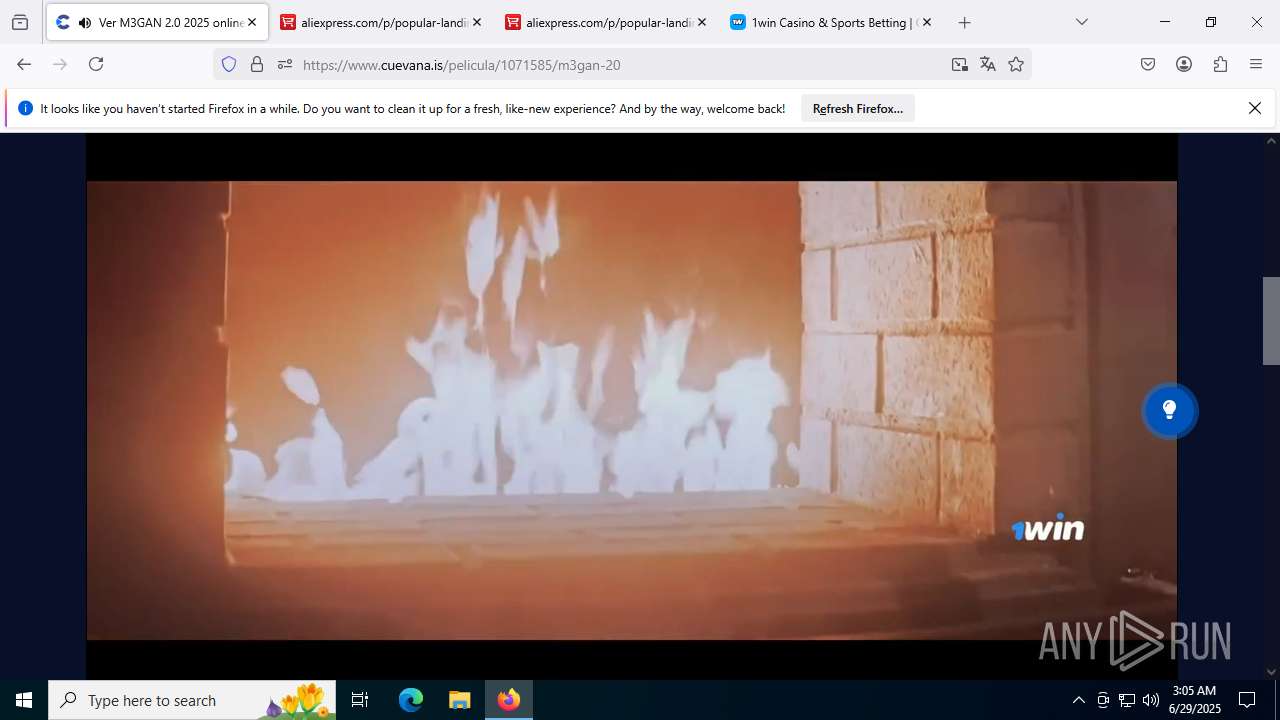The width and height of the screenshot is (1280, 720).
Task: Switch to the 1win Casino tab
Action: pos(832,22)
